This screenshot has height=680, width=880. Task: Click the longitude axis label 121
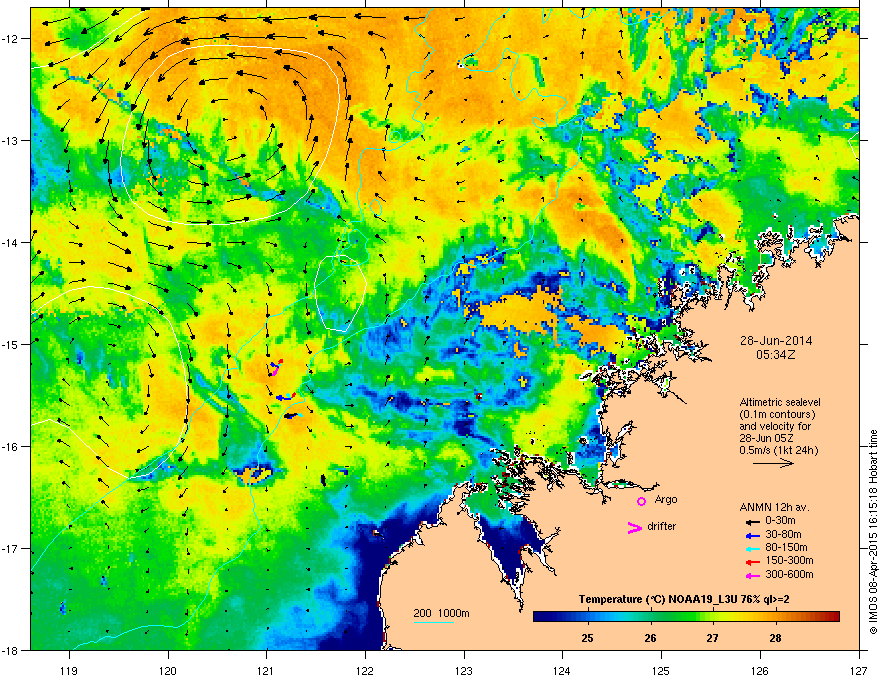point(266,670)
